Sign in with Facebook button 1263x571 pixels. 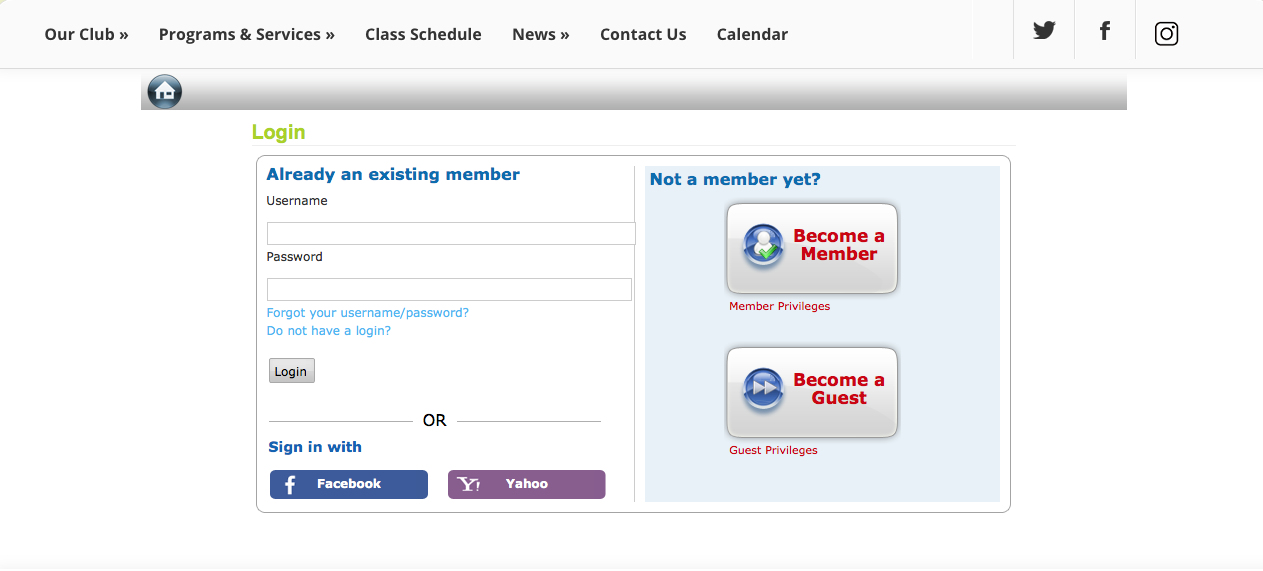click(349, 484)
